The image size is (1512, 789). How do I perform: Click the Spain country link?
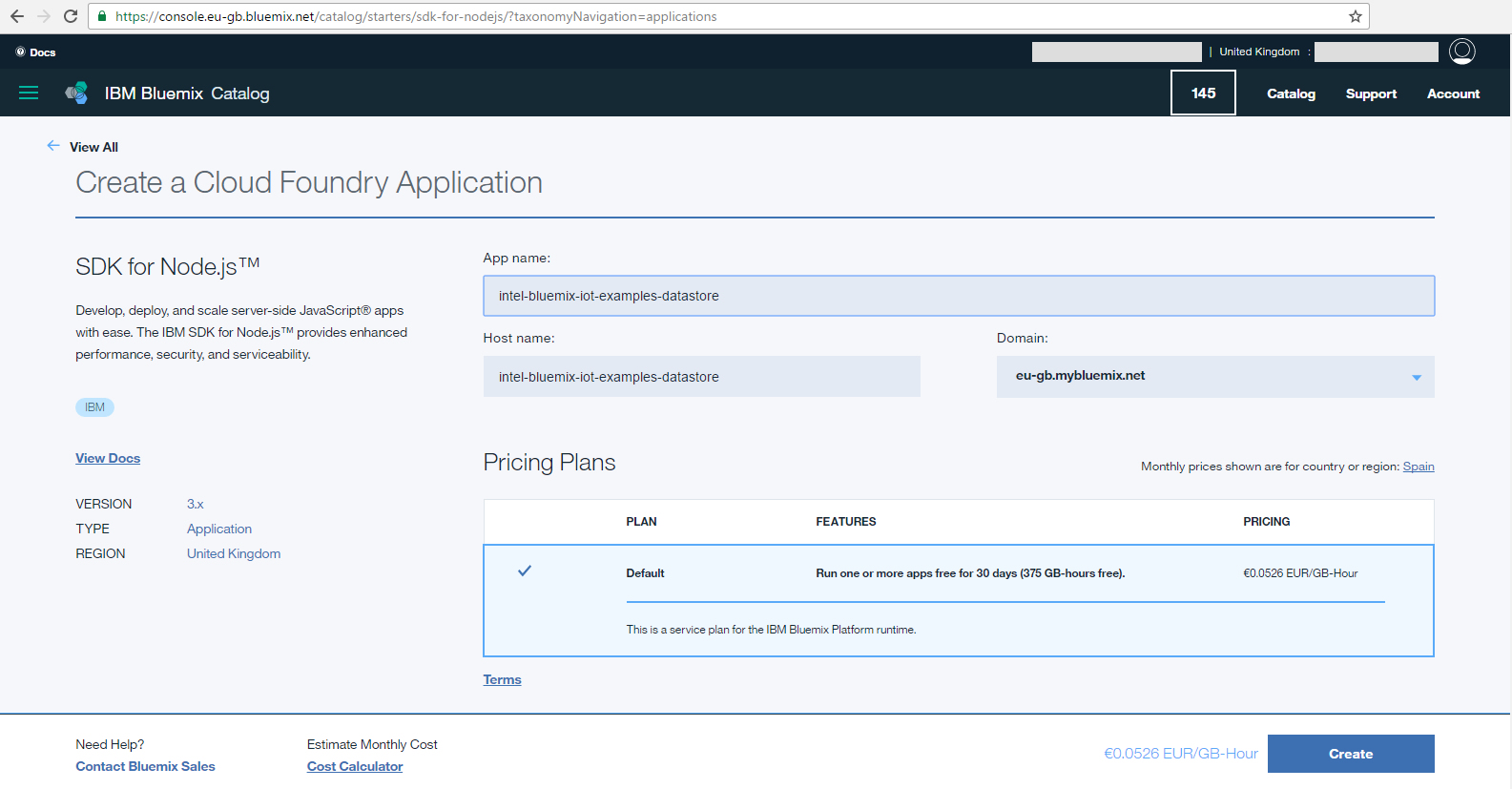[1419, 467]
